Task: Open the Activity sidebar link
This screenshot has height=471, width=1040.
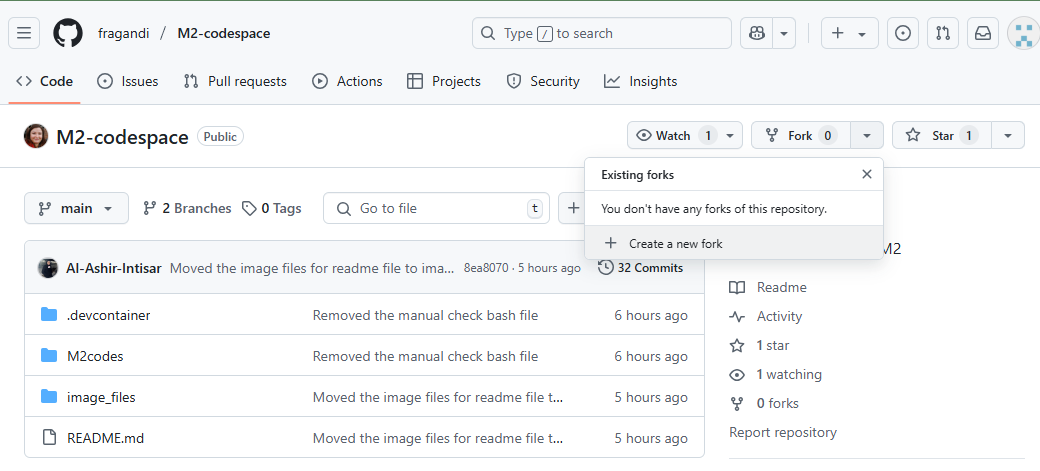Action: pos(765,316)
